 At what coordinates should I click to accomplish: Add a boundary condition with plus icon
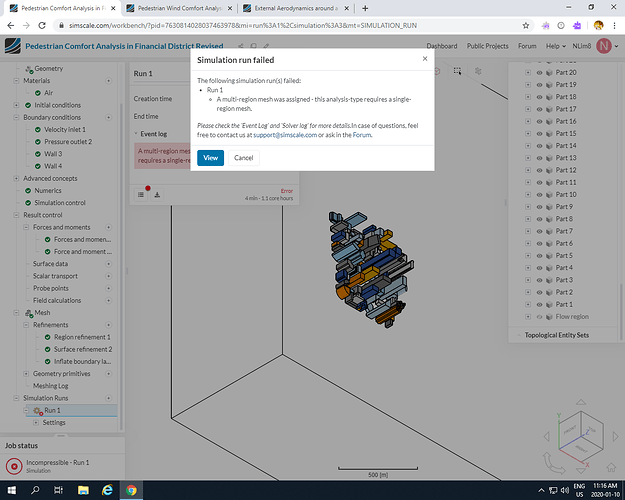(108, 117)
